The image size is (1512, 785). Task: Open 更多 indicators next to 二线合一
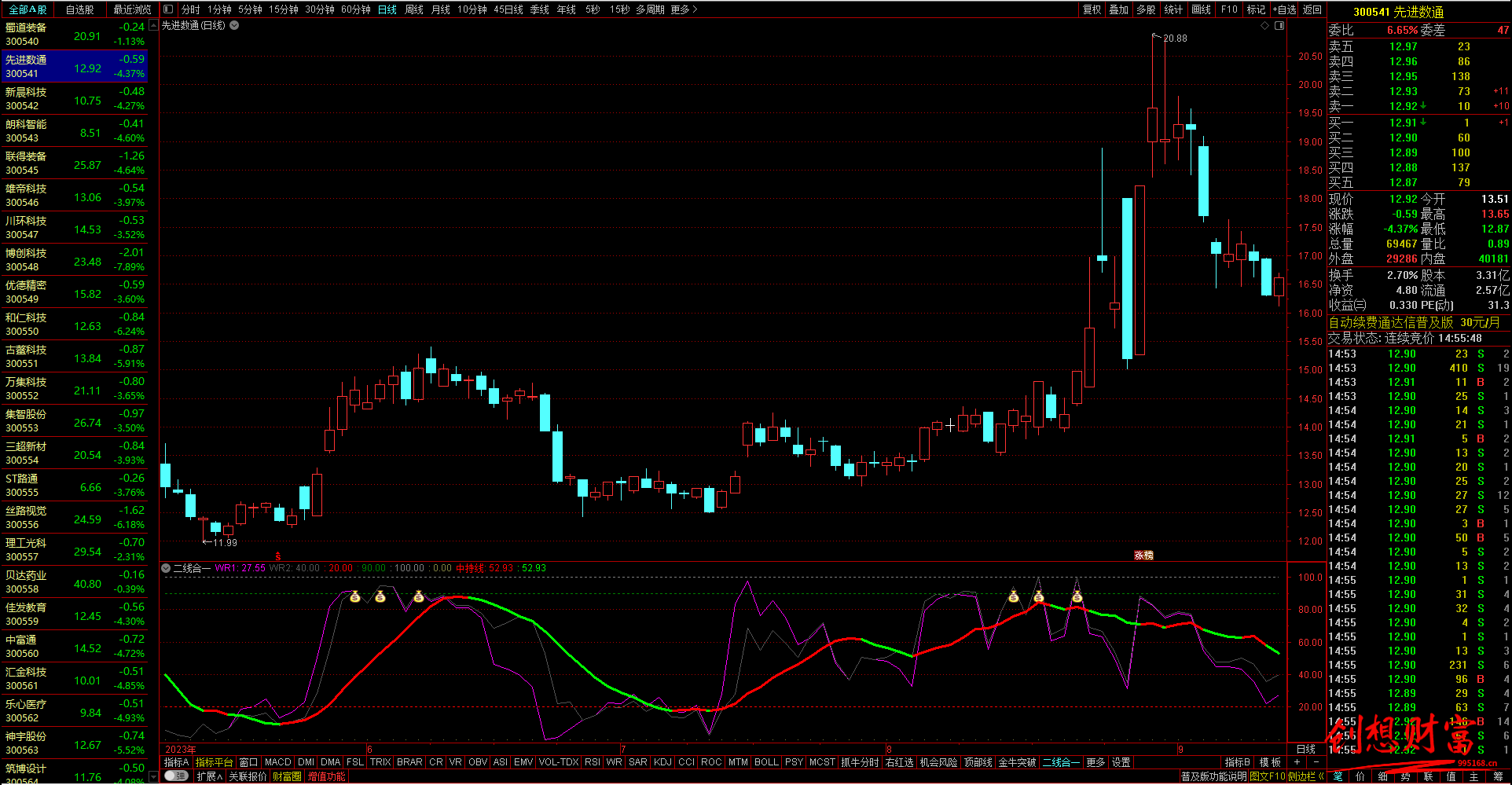pyautogui.click(x=1095, y=762)
